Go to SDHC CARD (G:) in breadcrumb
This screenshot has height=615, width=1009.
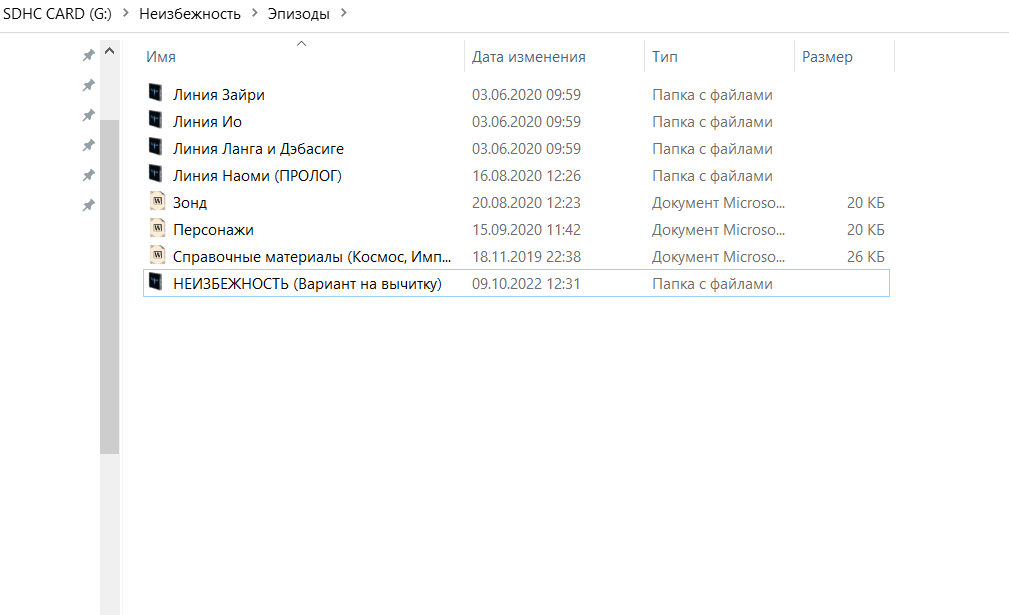(x=57, y=14)
